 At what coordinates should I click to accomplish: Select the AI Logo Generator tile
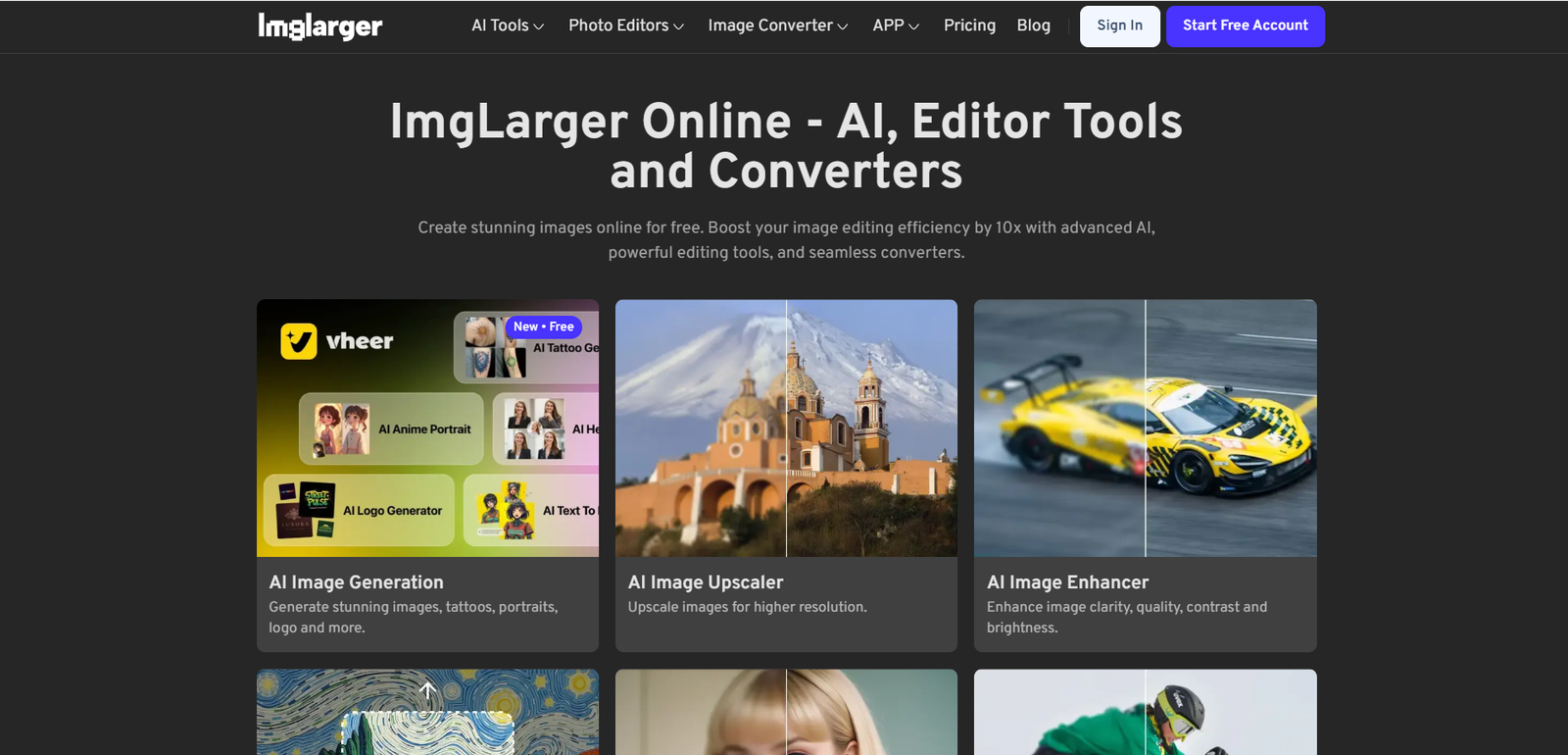359,511
